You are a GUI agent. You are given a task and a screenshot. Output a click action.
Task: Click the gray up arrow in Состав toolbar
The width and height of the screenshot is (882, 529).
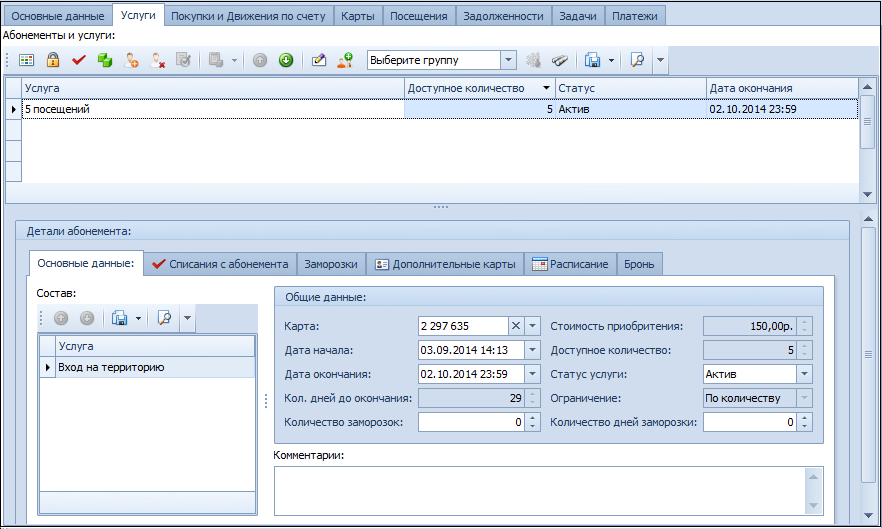pos(61,319)
